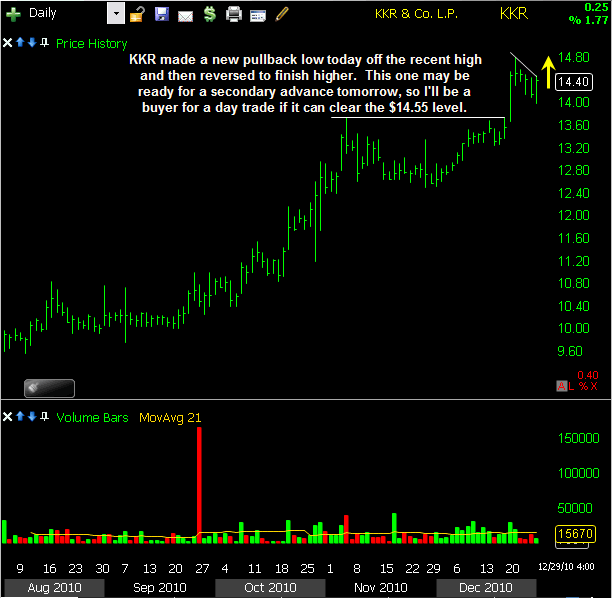Click the KKR ticker symbol
This screenshot has width=612, height=598.
coord(514,14)
